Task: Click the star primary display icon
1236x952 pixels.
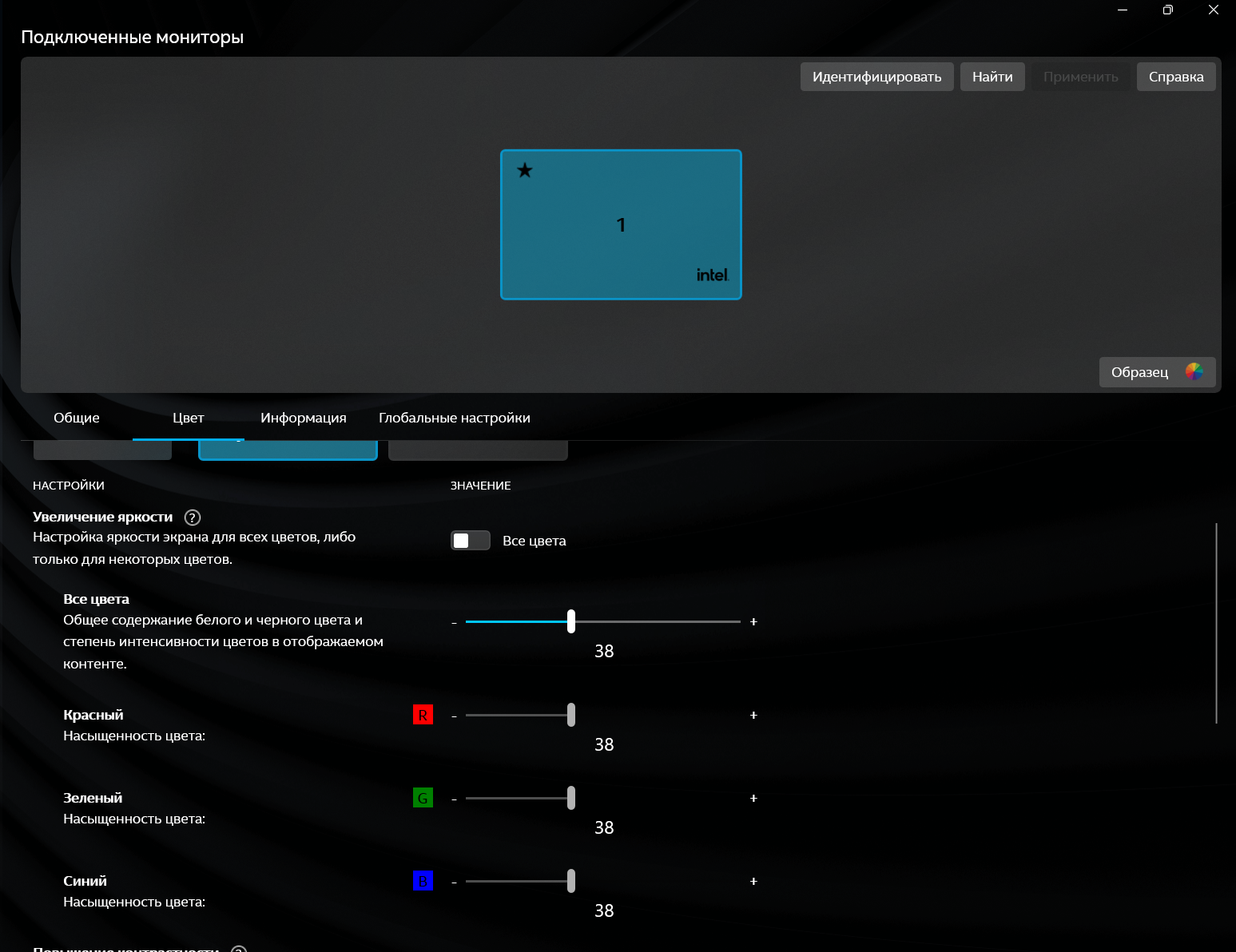Action: 524,170
